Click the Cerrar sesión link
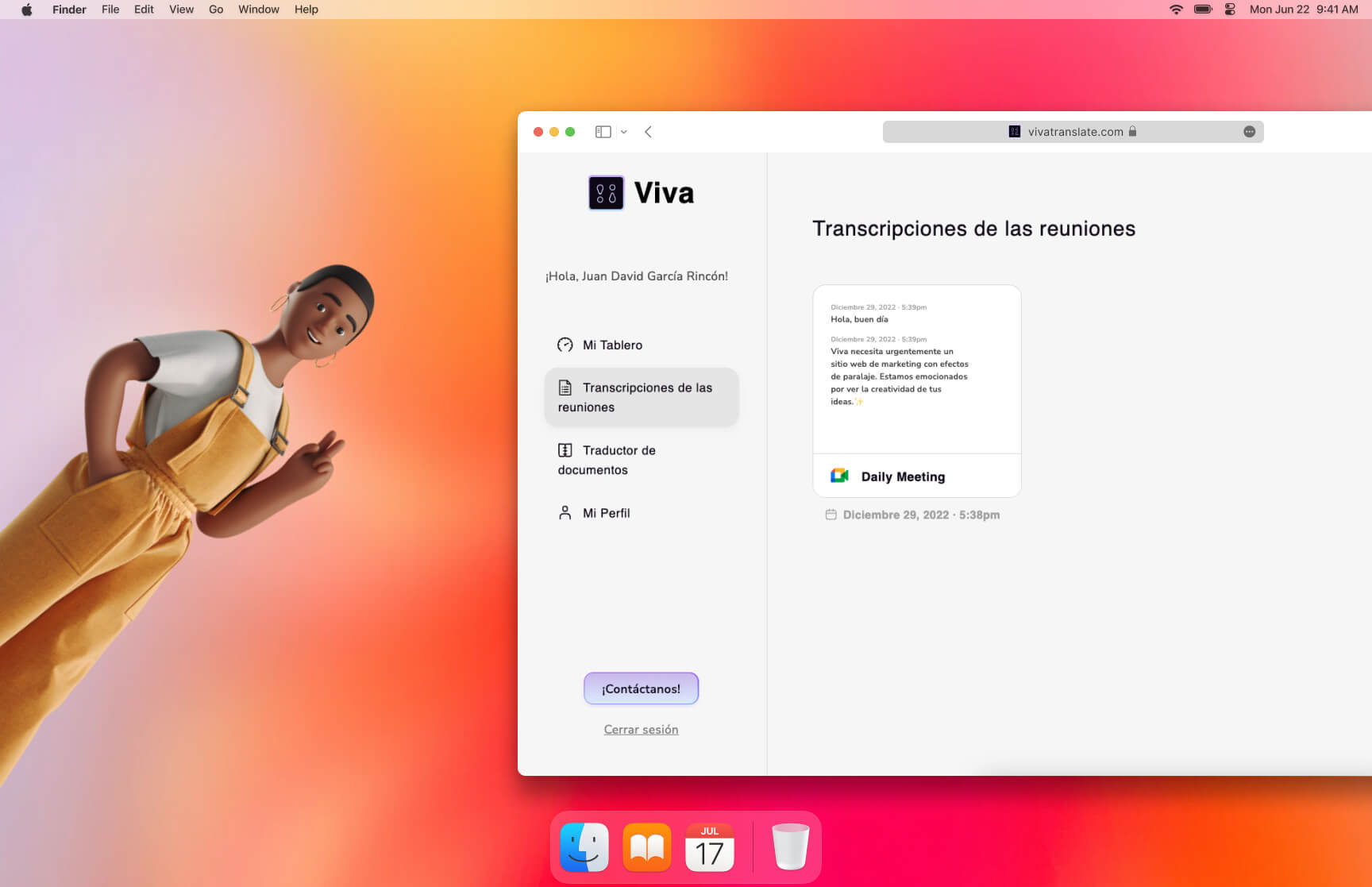The image size is (1372, 887). 641,729
